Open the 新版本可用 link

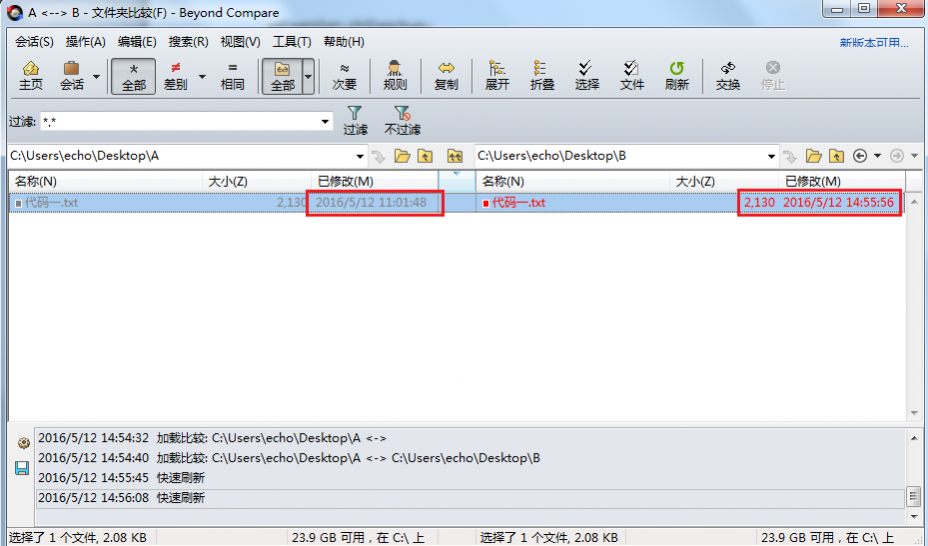[x=874, y=43]
